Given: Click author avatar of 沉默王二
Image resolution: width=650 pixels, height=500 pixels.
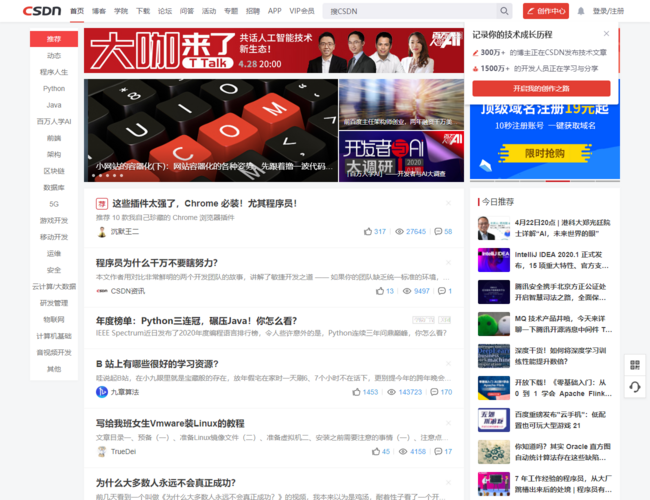Looking at the screenshot, I should point(101,231).
